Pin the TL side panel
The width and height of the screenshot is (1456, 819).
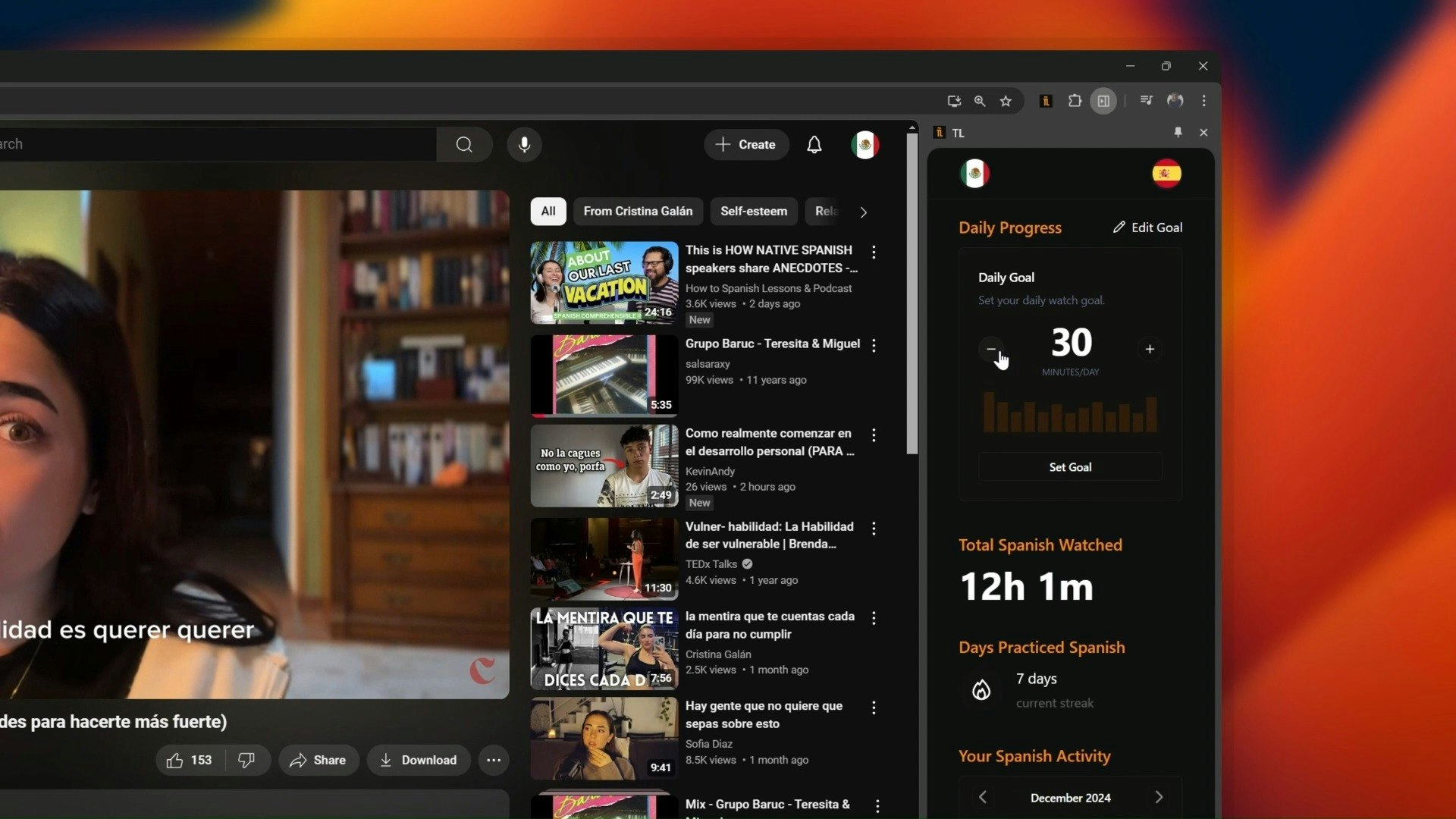click(x=1178, y=132)
